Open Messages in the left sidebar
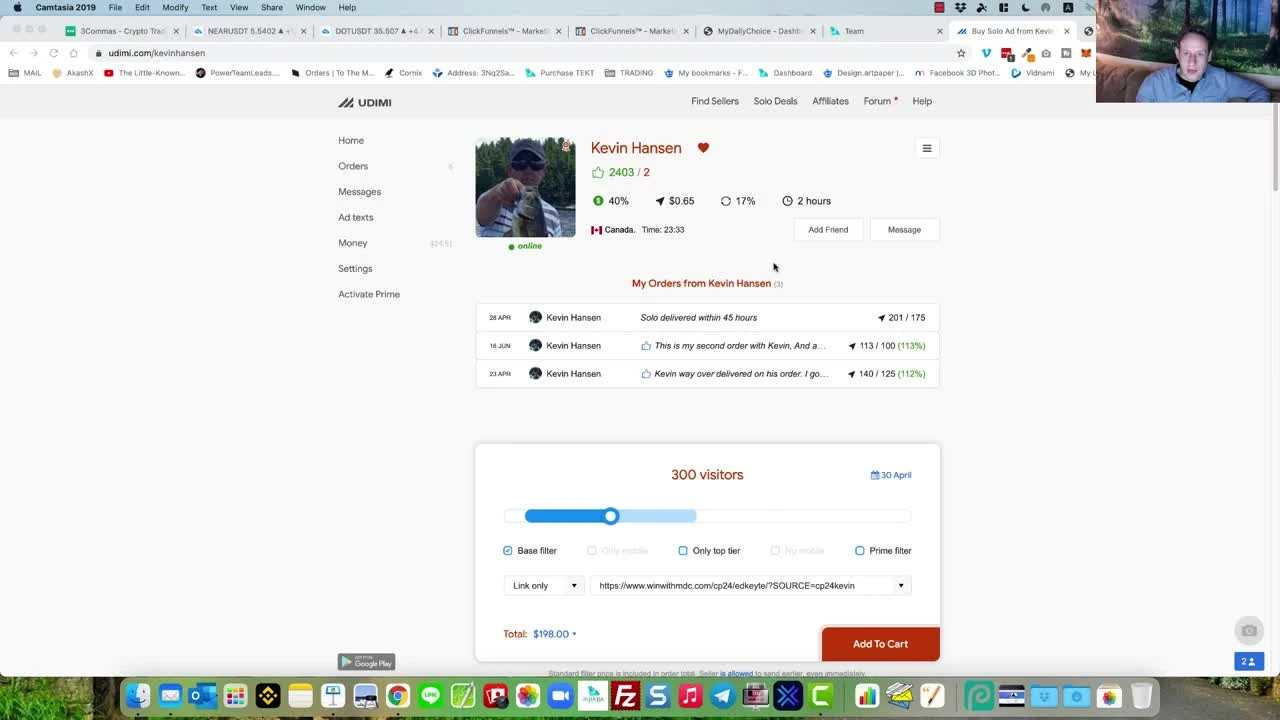1280x720 pixels. point(359,192)
